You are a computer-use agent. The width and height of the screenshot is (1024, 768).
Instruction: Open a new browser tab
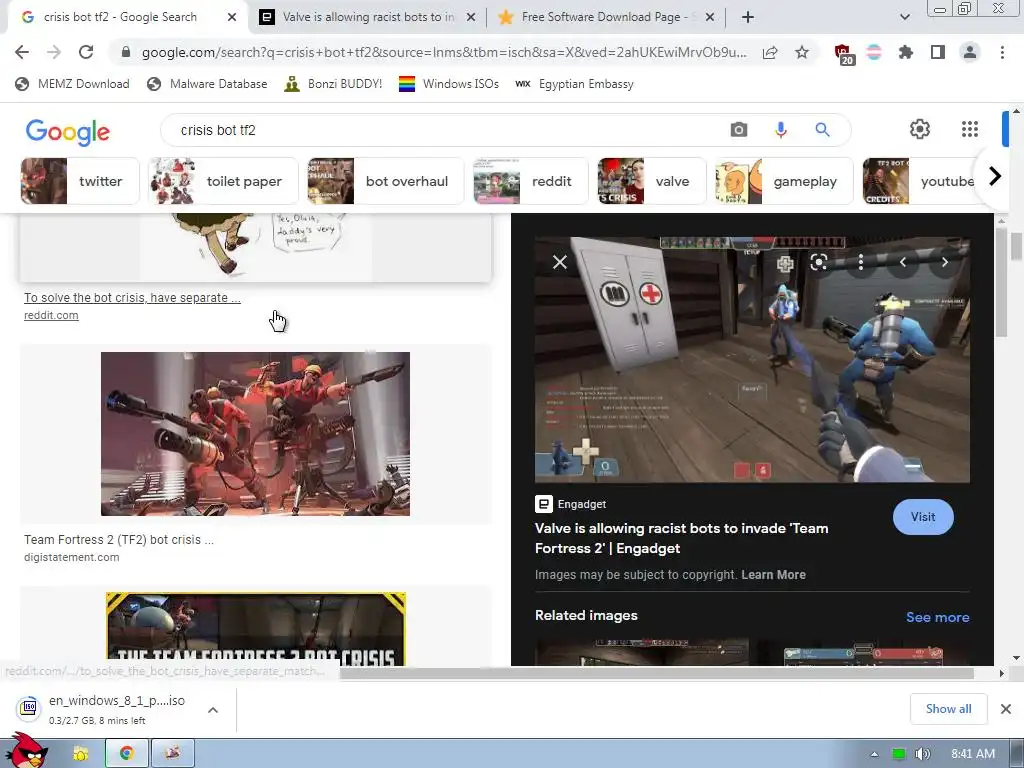tap(748, 18)
